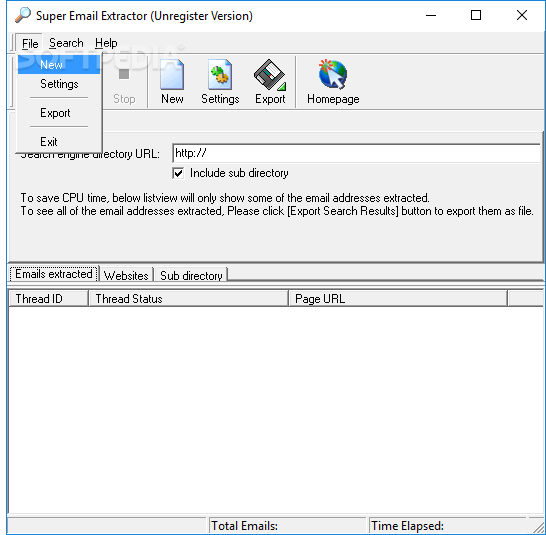Click the directory URL input field
Viewport: 546px width, 535px height.
click(x=356, y=153)
